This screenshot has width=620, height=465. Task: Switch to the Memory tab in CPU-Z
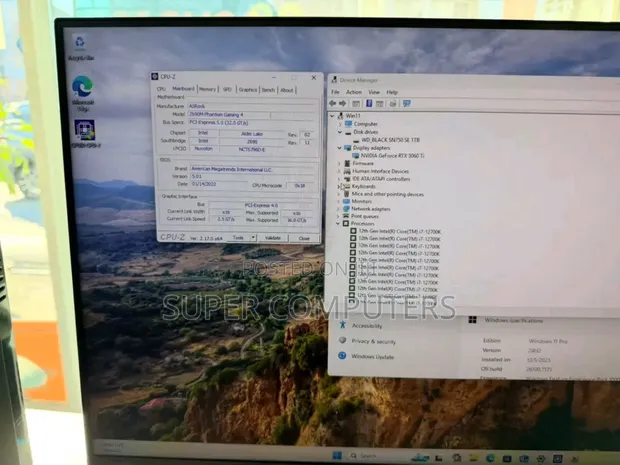click(x=207, y=89)
